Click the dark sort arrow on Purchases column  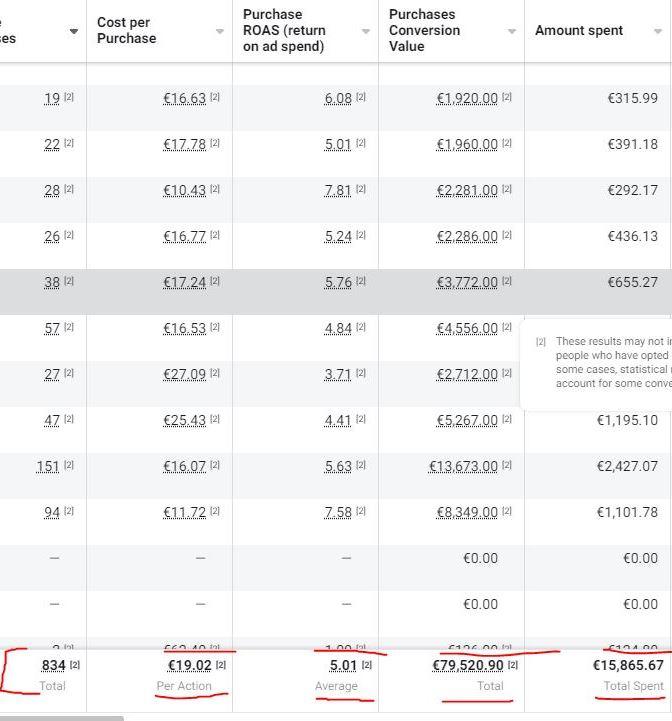pyautogui.click(x=74, y=31)
